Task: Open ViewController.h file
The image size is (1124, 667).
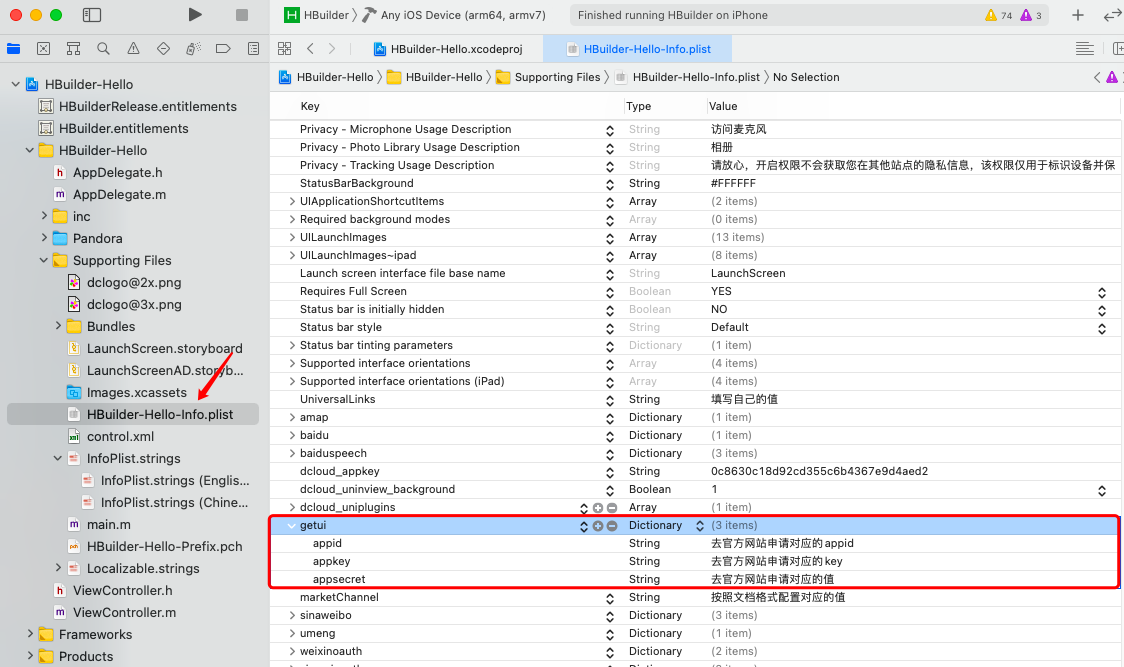Action: point(123,590)
